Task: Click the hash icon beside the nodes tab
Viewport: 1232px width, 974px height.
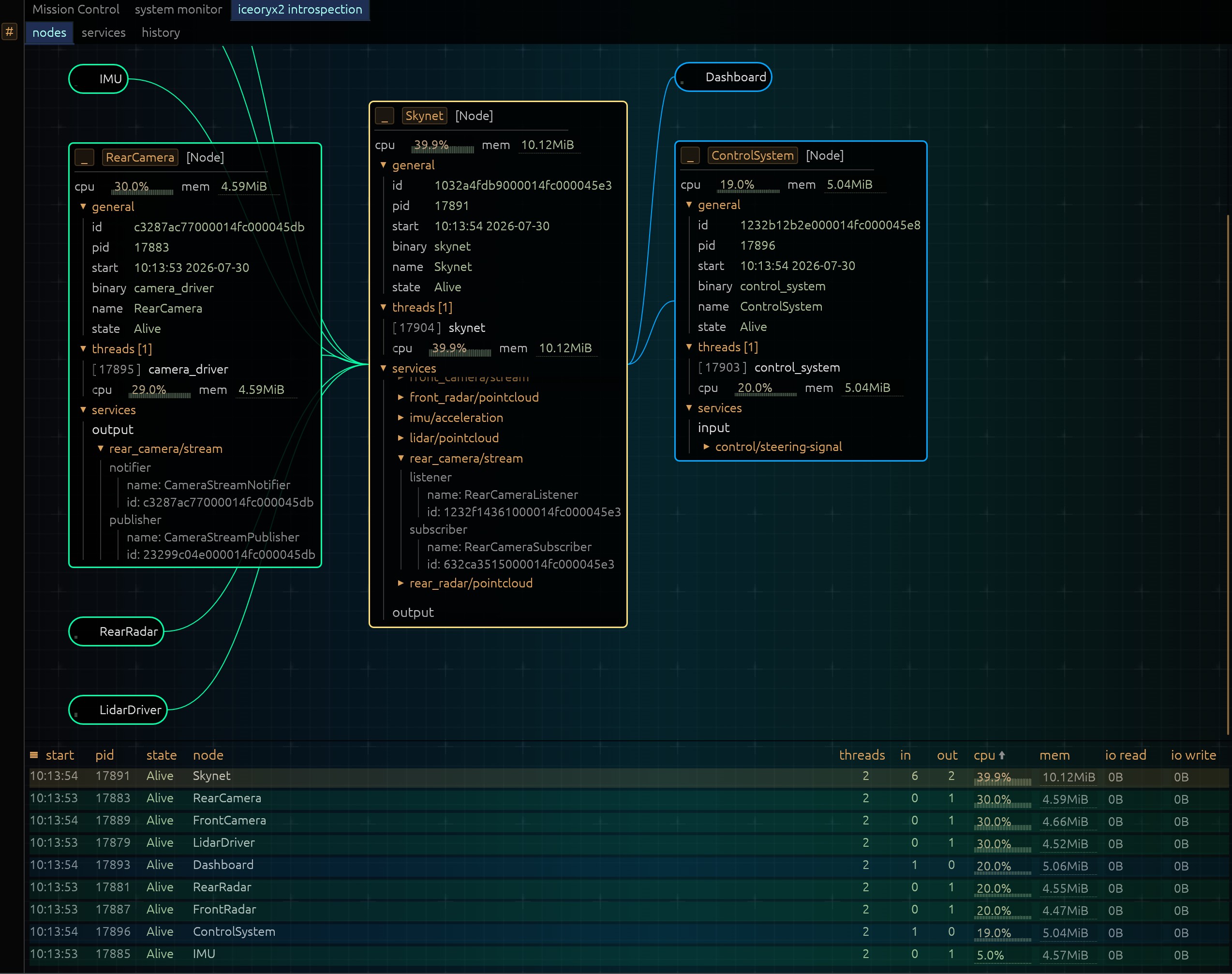Action: (10, 32)
